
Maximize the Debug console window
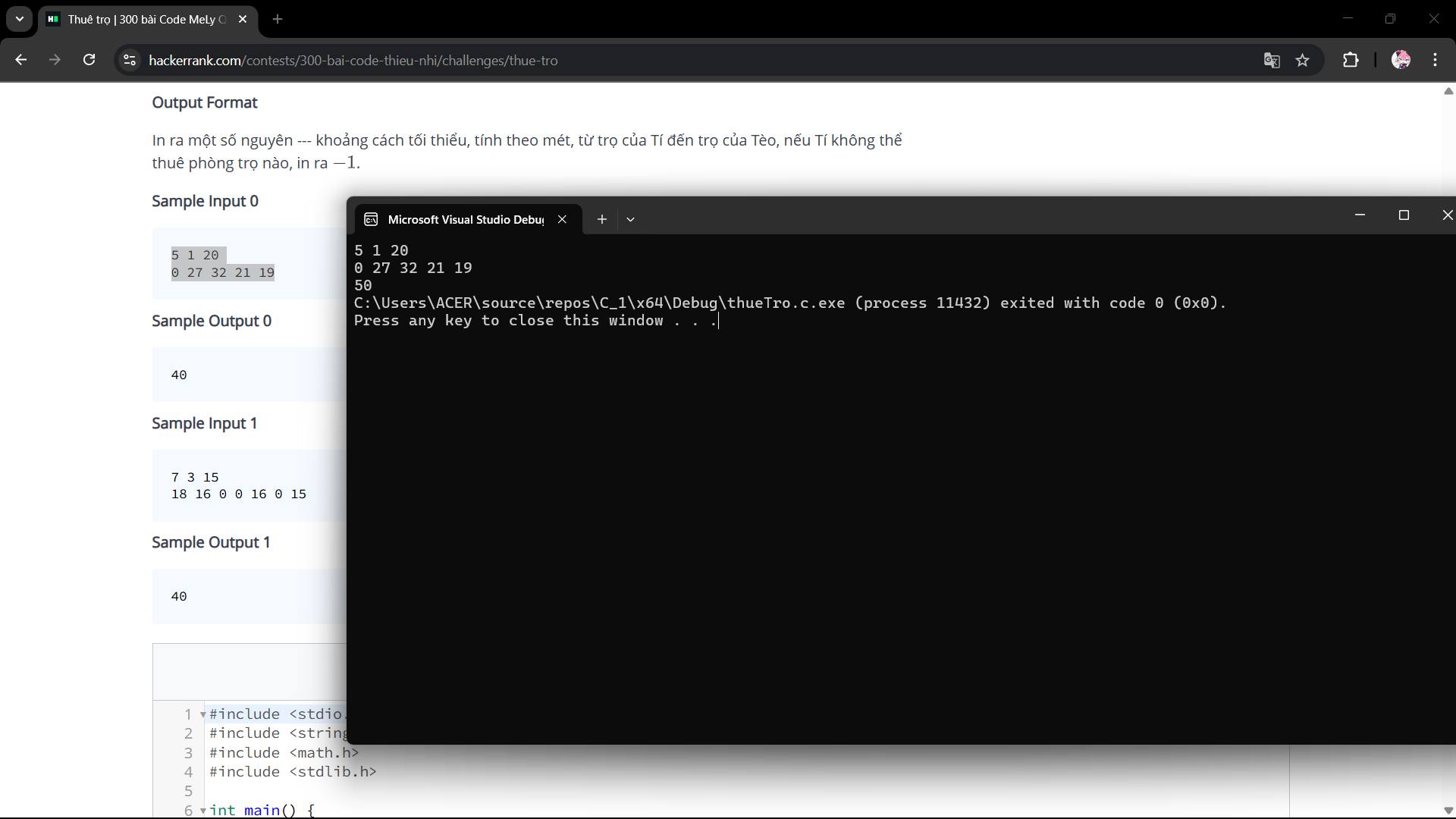pos(1404,215)
